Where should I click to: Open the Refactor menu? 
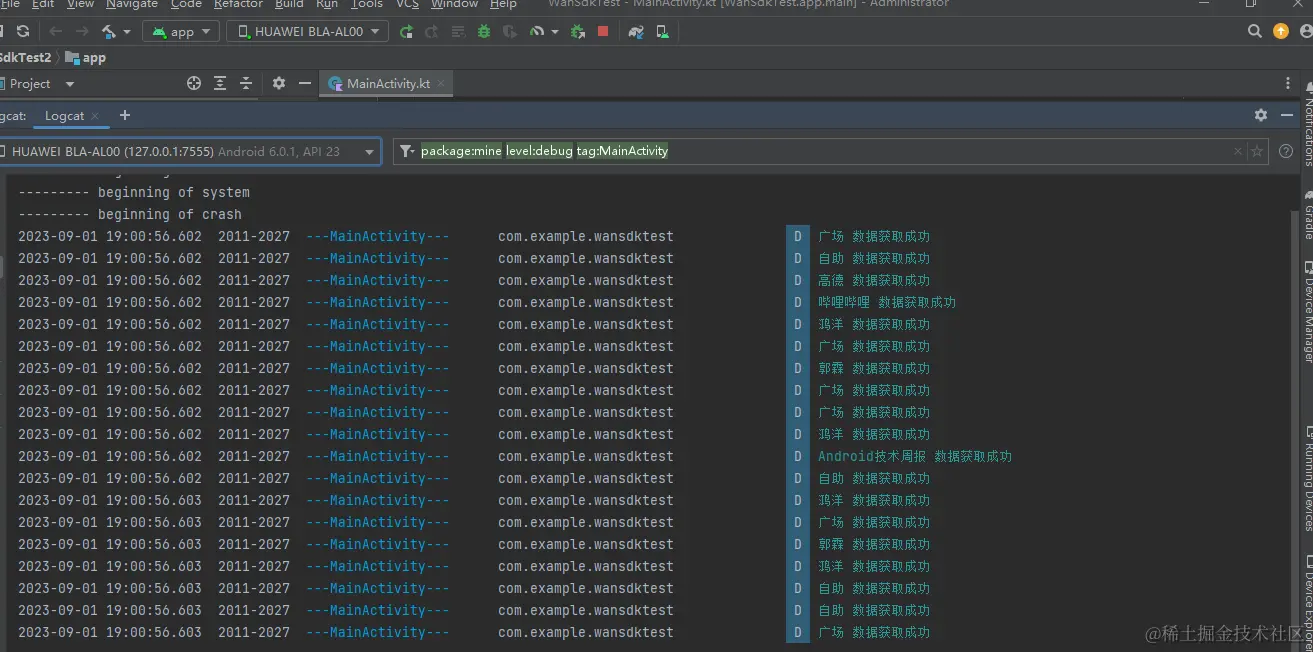point(239,4)
